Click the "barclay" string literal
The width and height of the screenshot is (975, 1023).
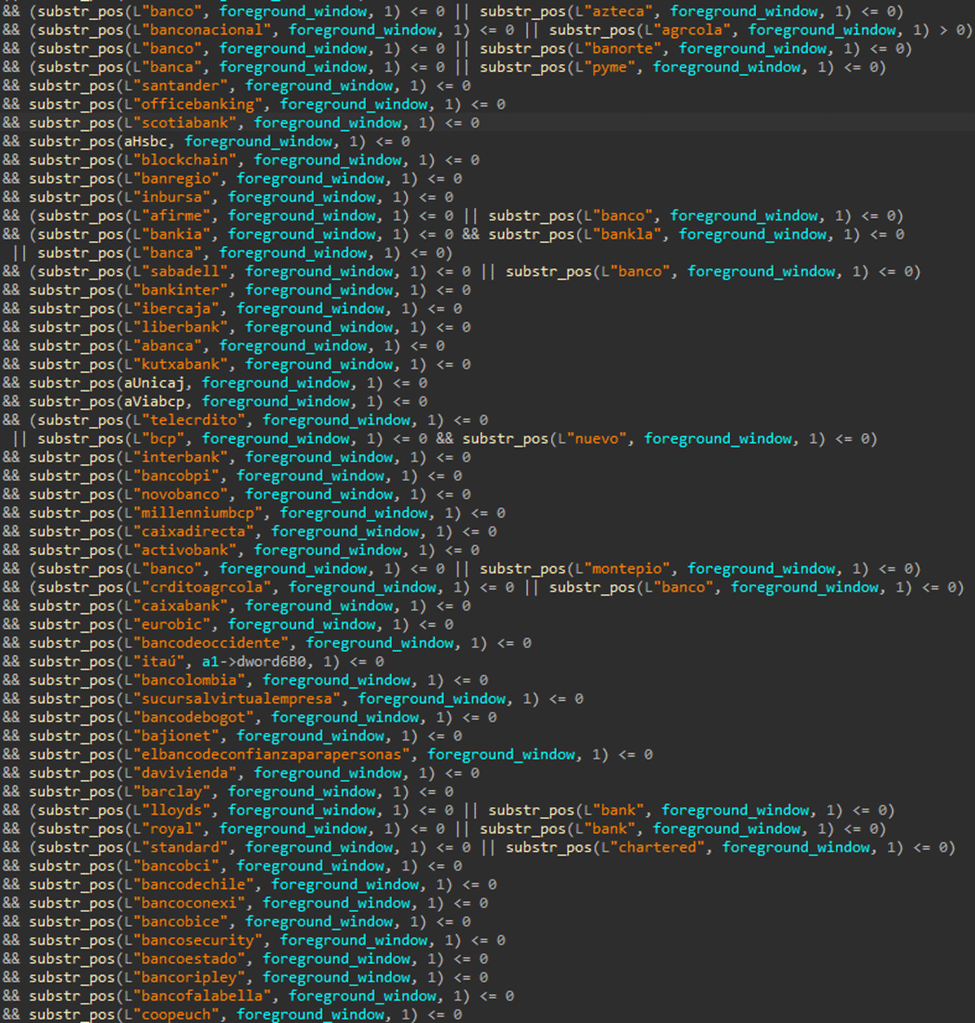[172, 793]
